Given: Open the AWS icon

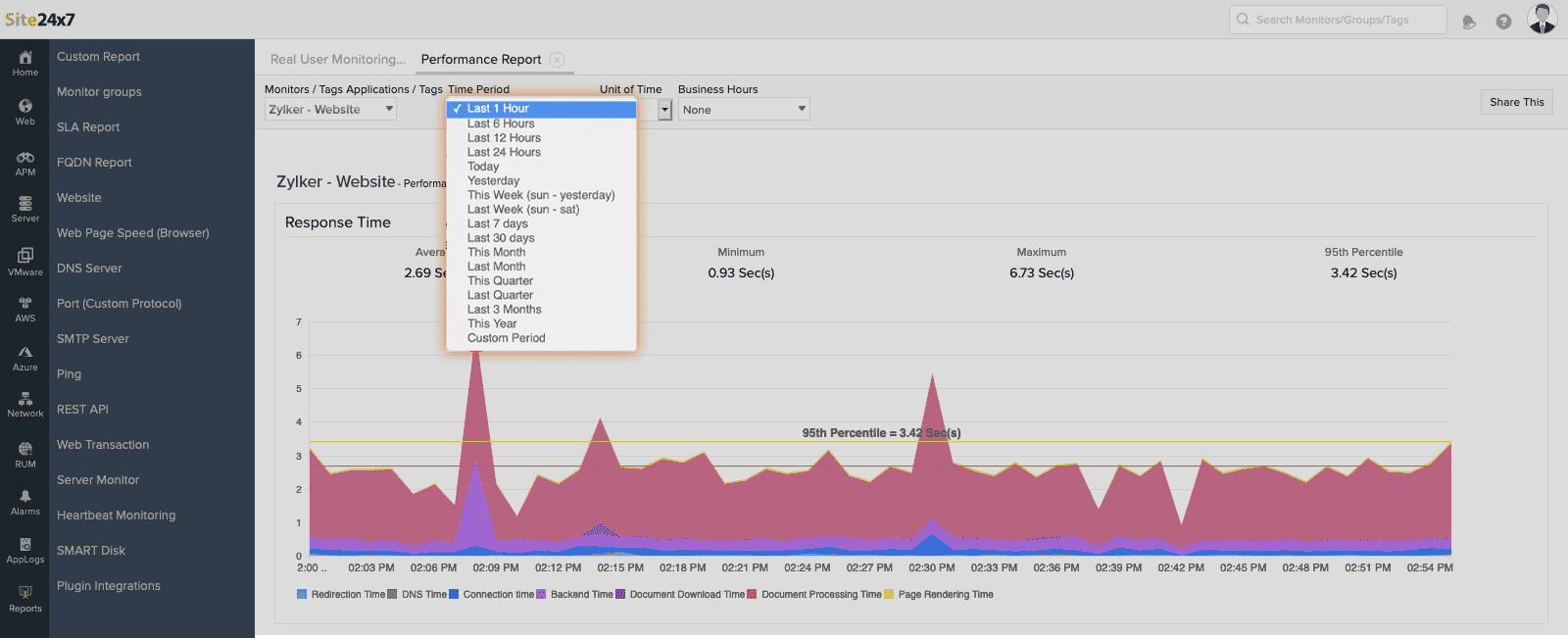Looking at the screenshot, I should 25,303.
